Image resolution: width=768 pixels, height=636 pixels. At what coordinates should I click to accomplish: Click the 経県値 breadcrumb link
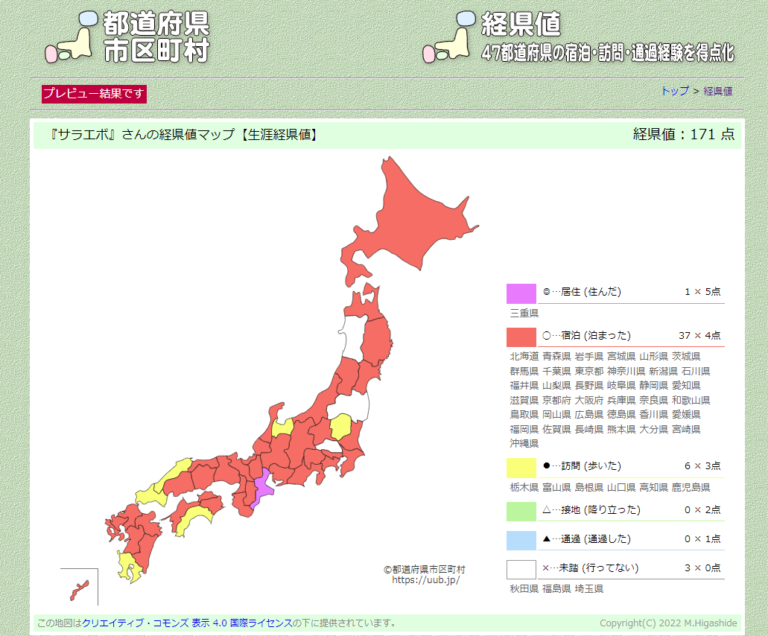(x=717, y=91)
